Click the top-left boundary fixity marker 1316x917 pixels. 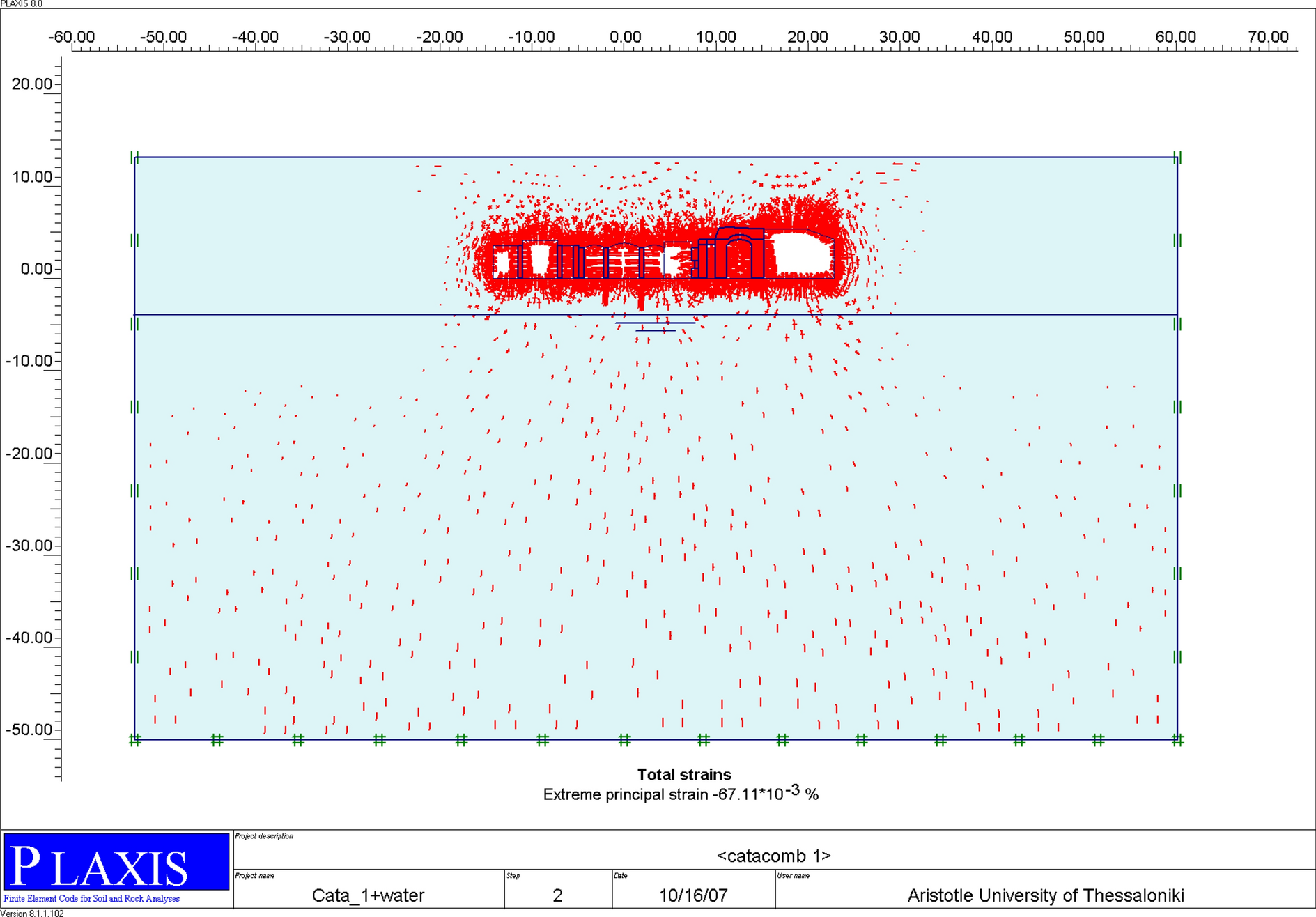click(x=134, y=158)
